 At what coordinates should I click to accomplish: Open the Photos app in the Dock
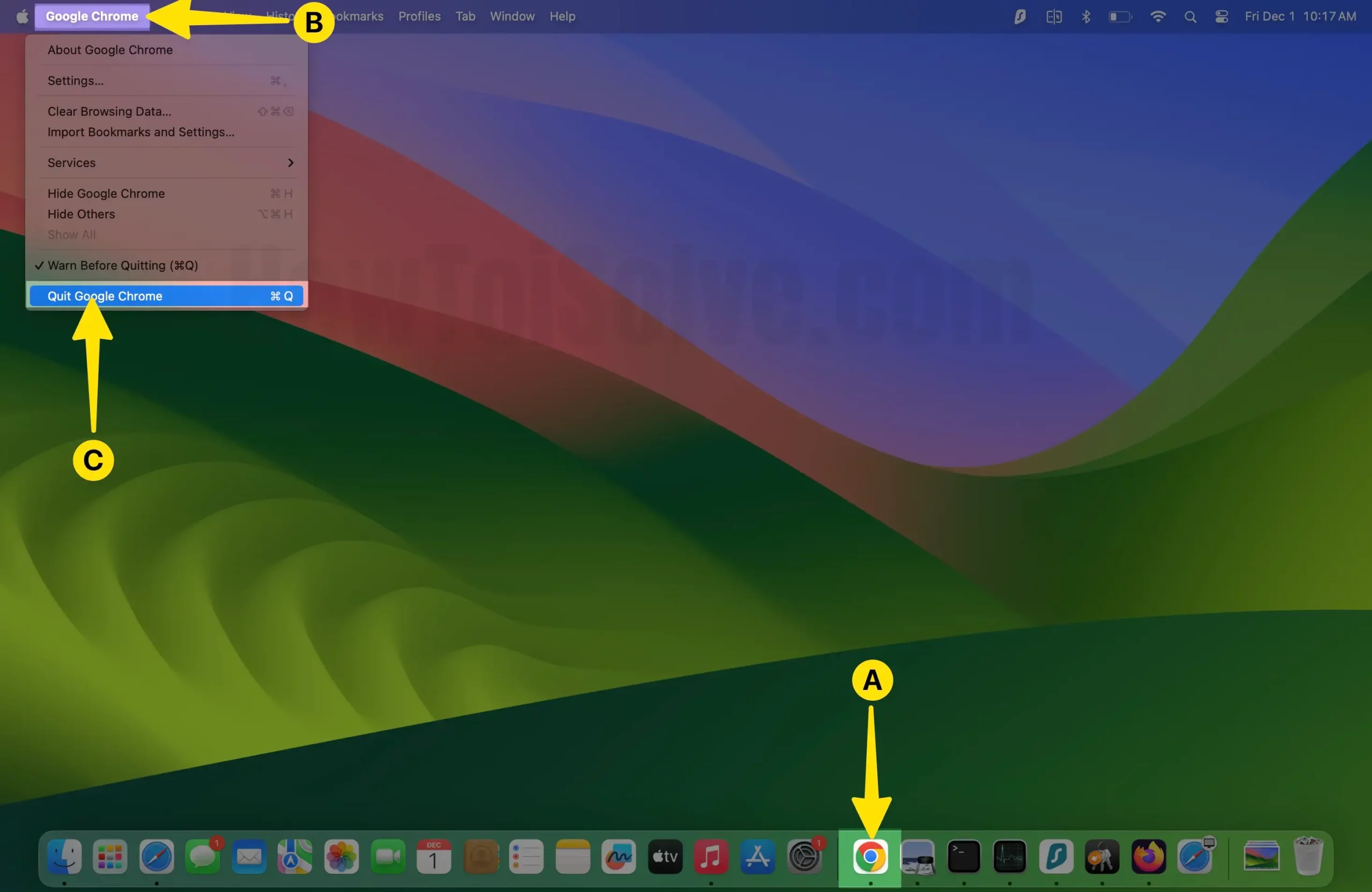pyautogui.click(x=341, y=856)
